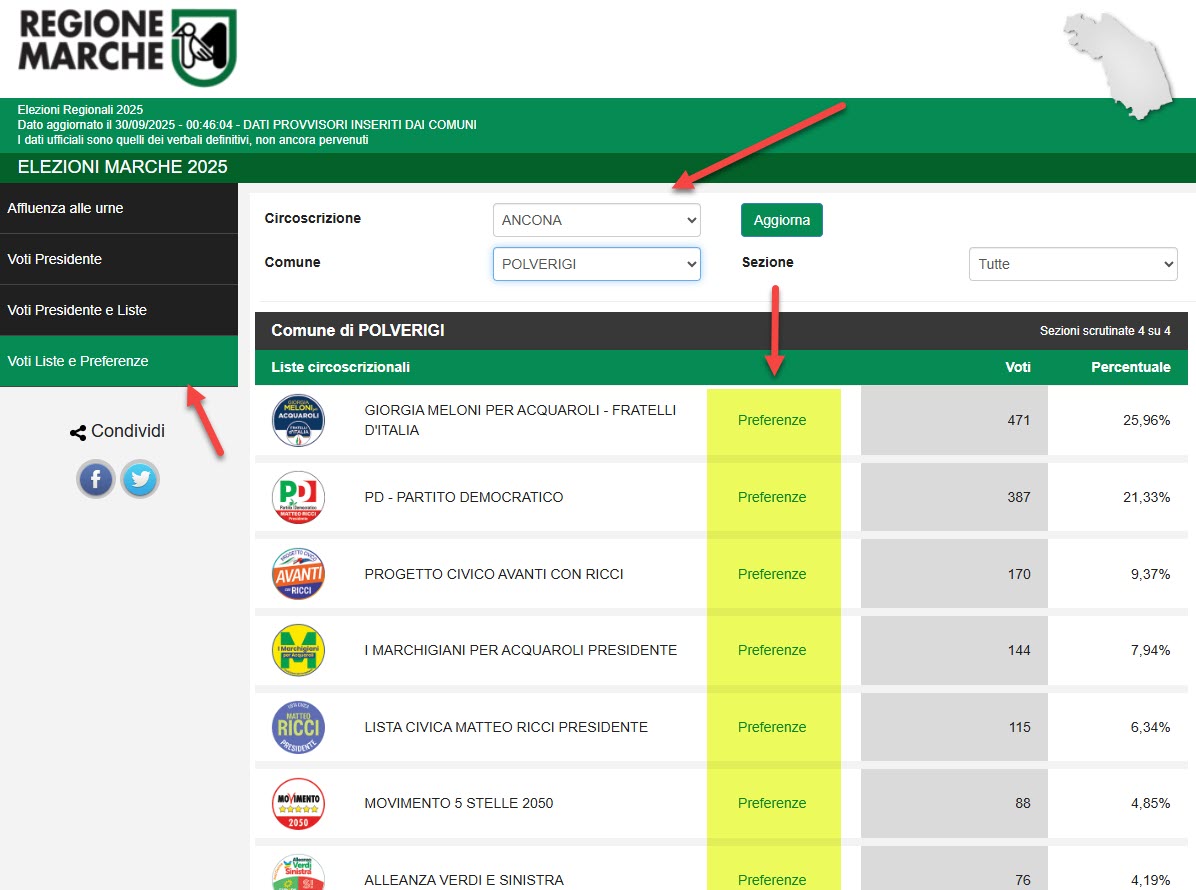Click the vote count 76
1196x890 pixels.
tap(1023, 880)
